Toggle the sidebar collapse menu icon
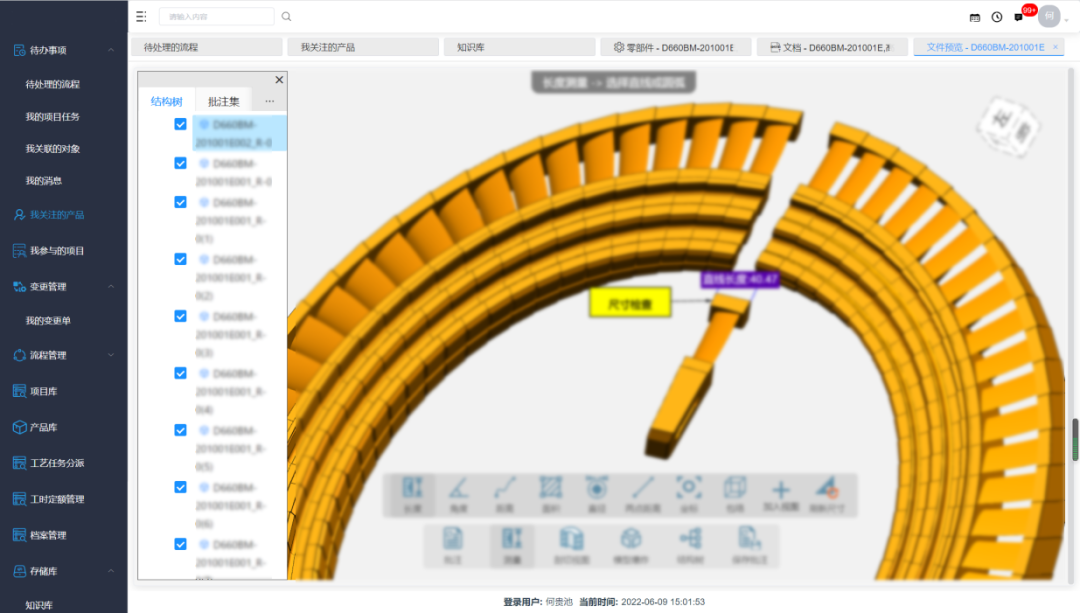Screen dimensions: 1080x613 coord(141,17)
